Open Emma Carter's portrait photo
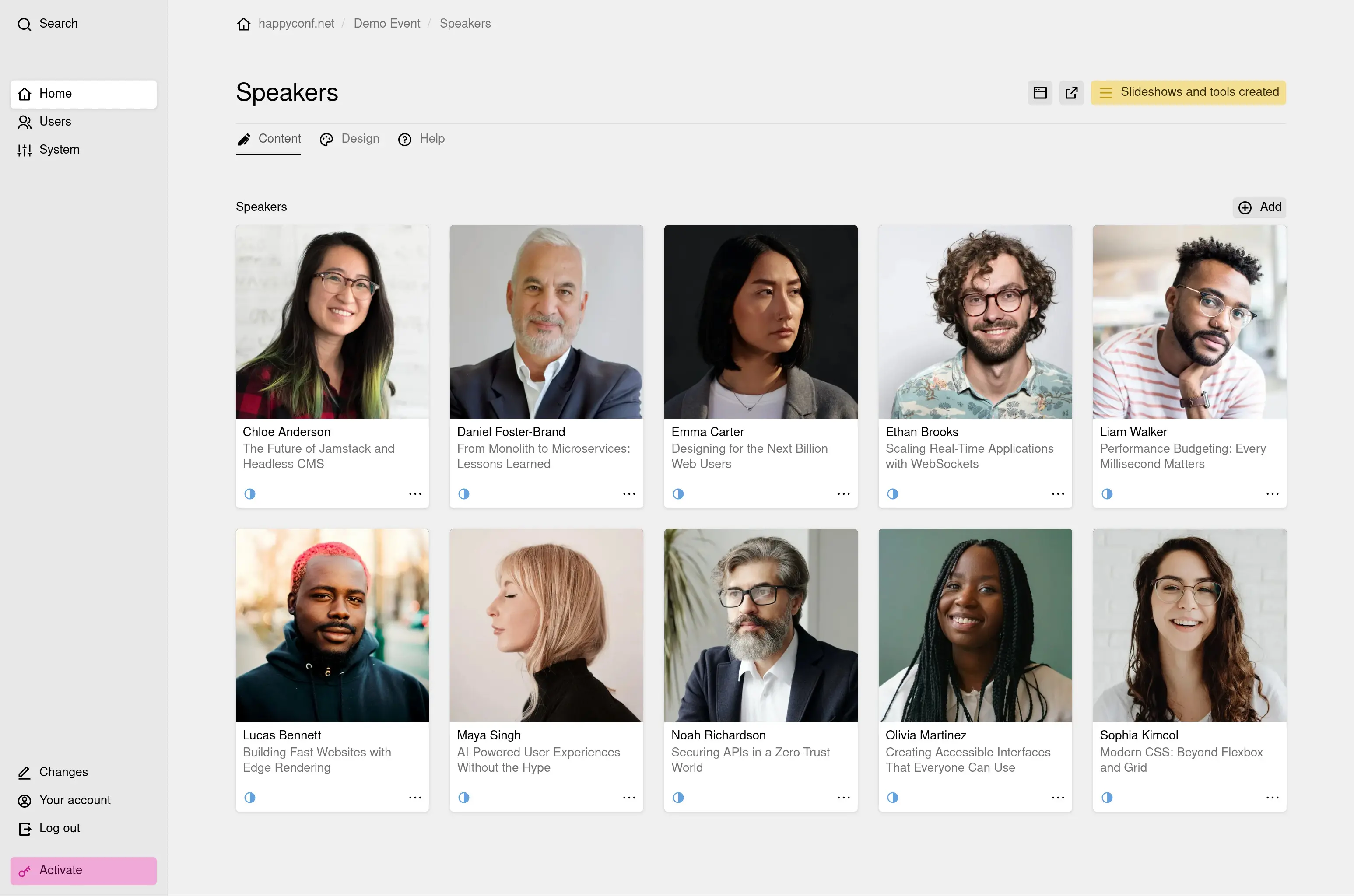1354x896 pixels. pos(760,322)
